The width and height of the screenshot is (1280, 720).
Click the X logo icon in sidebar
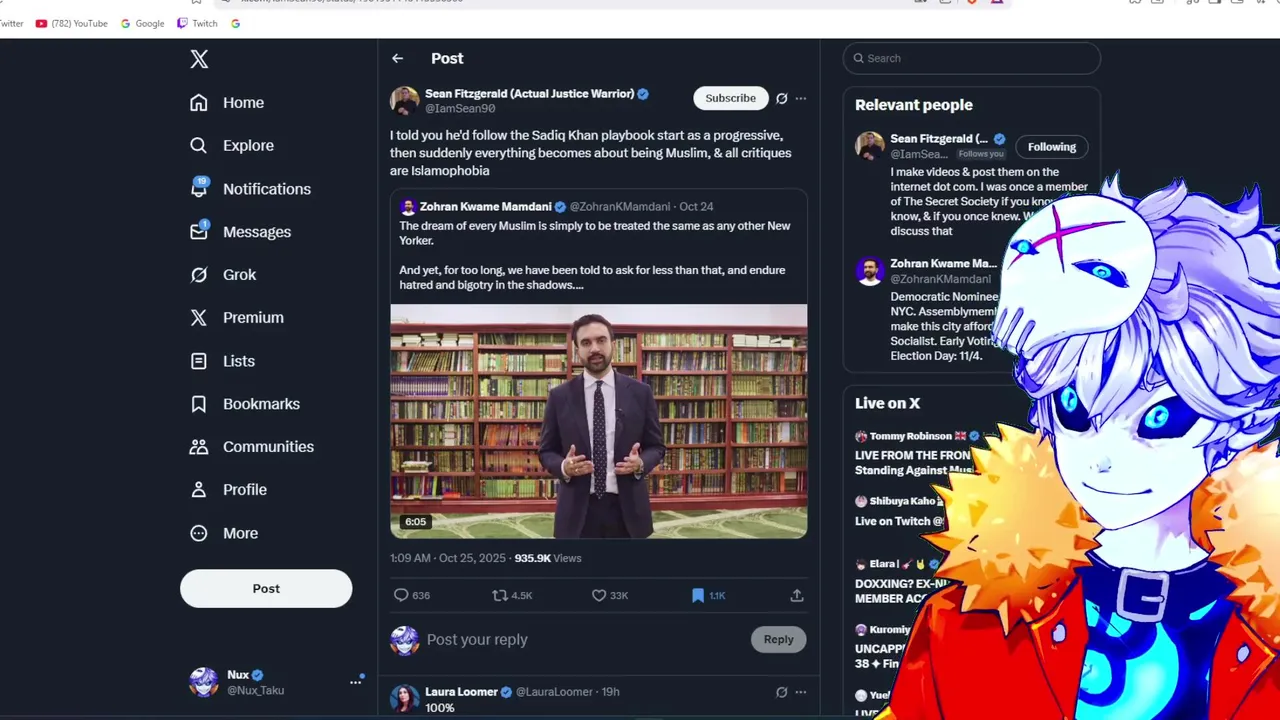[199, 59]
